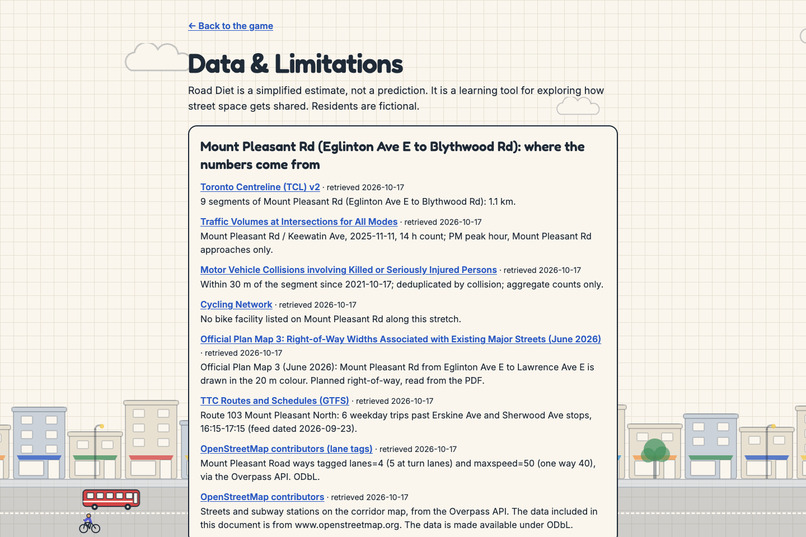
Task: Select the 'Data & Limitations' heading
Action: pyautogui.click(x=296, y=64)
